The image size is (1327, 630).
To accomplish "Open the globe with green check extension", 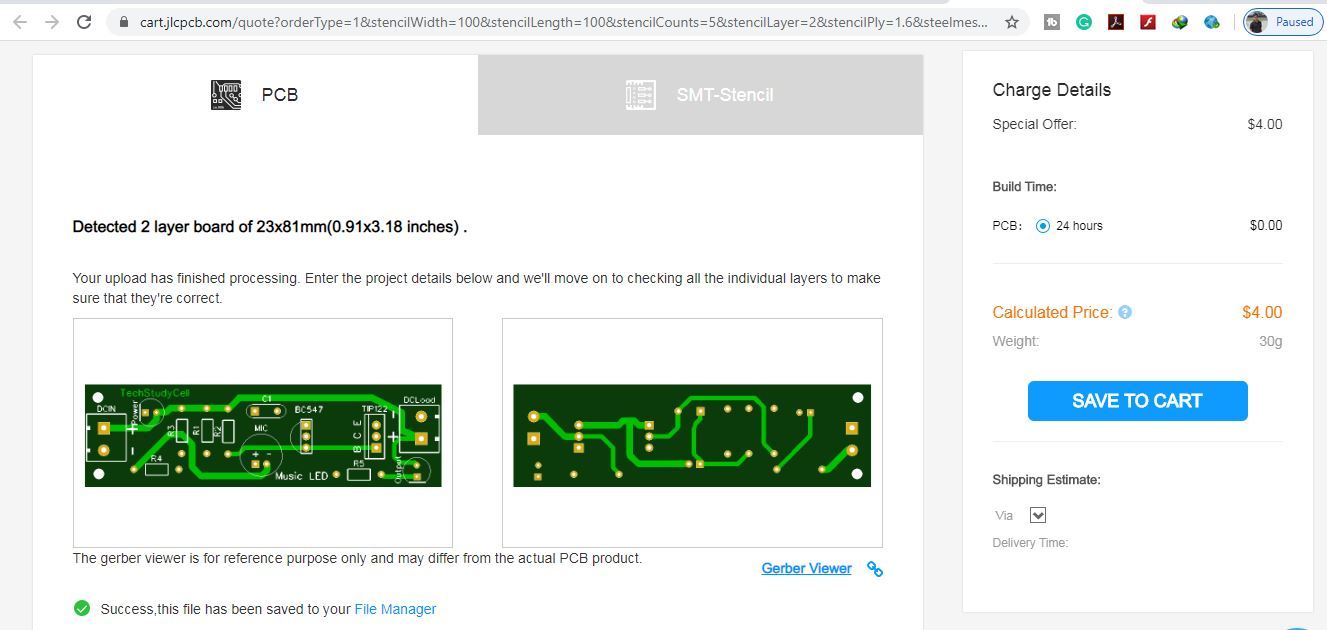I will 1212,21.
